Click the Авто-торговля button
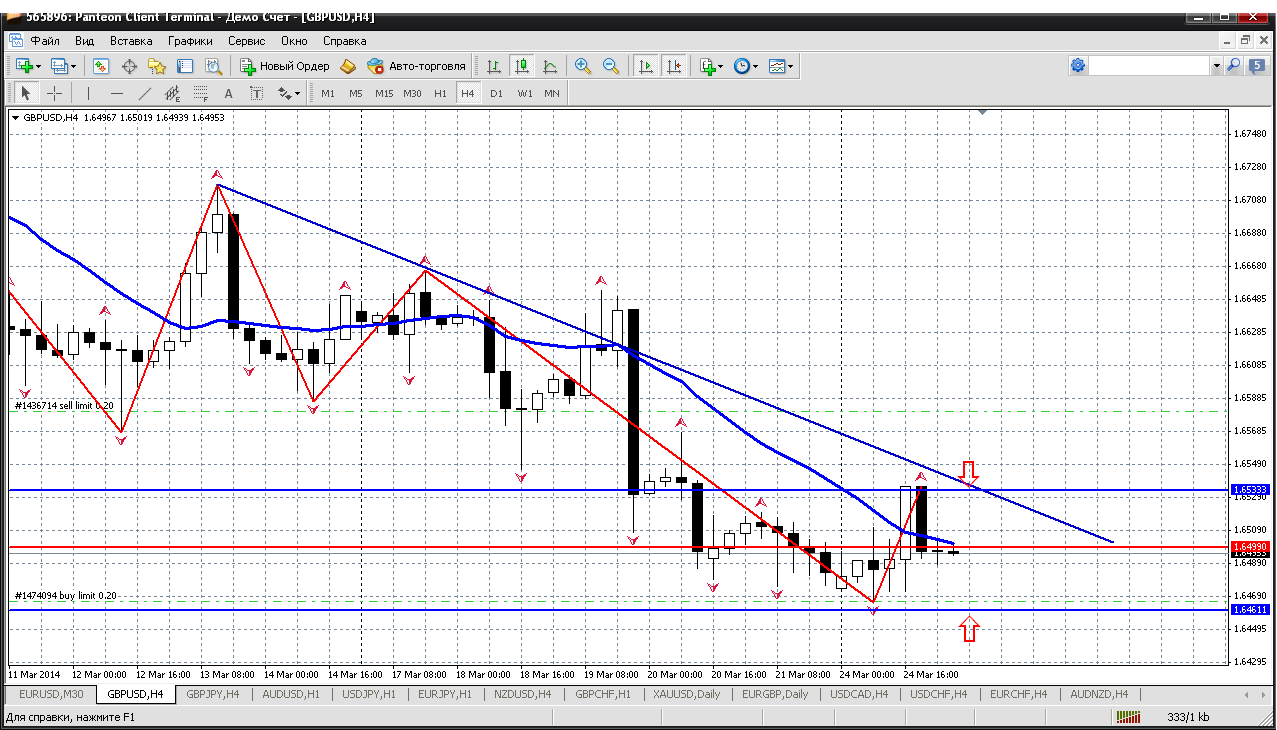The width and height of the screenshot is (1277, 730). click(x=417, y=66)
